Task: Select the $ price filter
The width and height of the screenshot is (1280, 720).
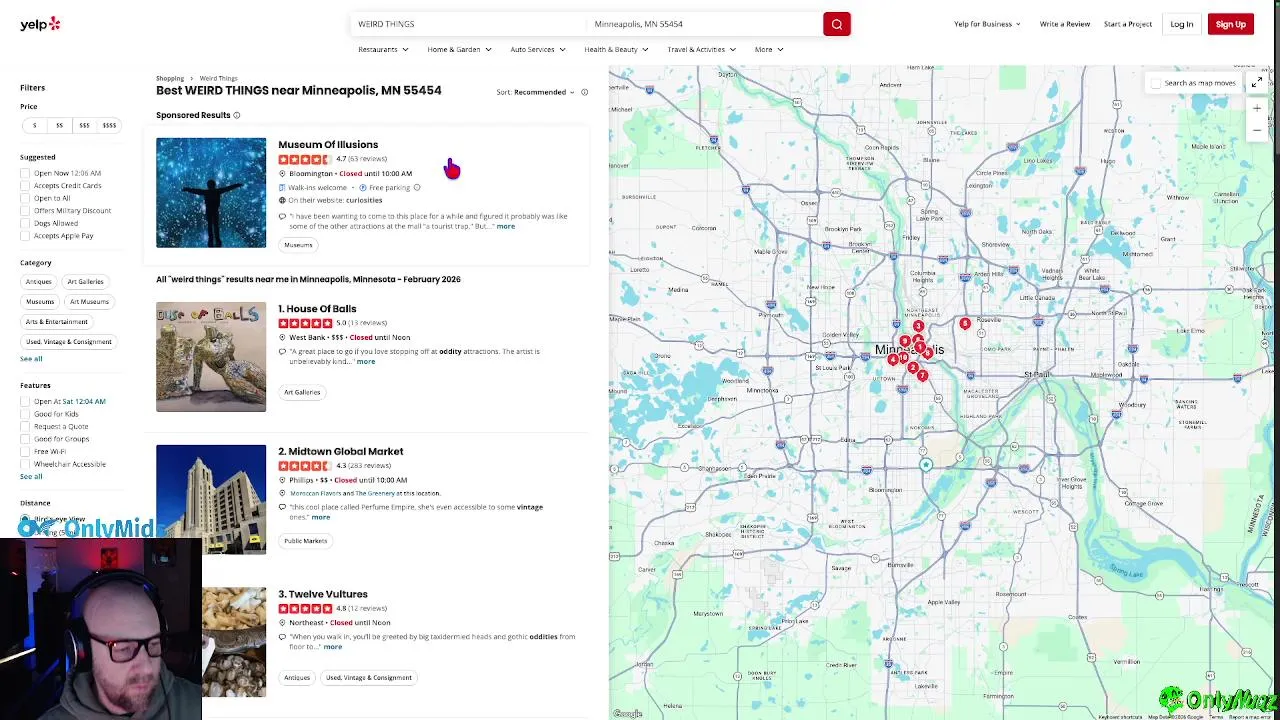Action: [34, 126]
